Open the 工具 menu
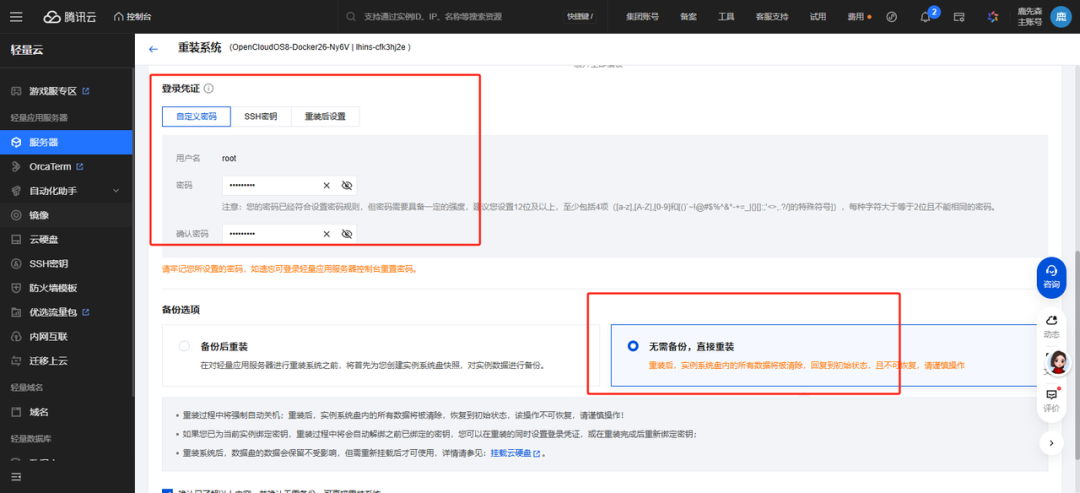This screenshot has width=1080, height=493. pos(726,17)
